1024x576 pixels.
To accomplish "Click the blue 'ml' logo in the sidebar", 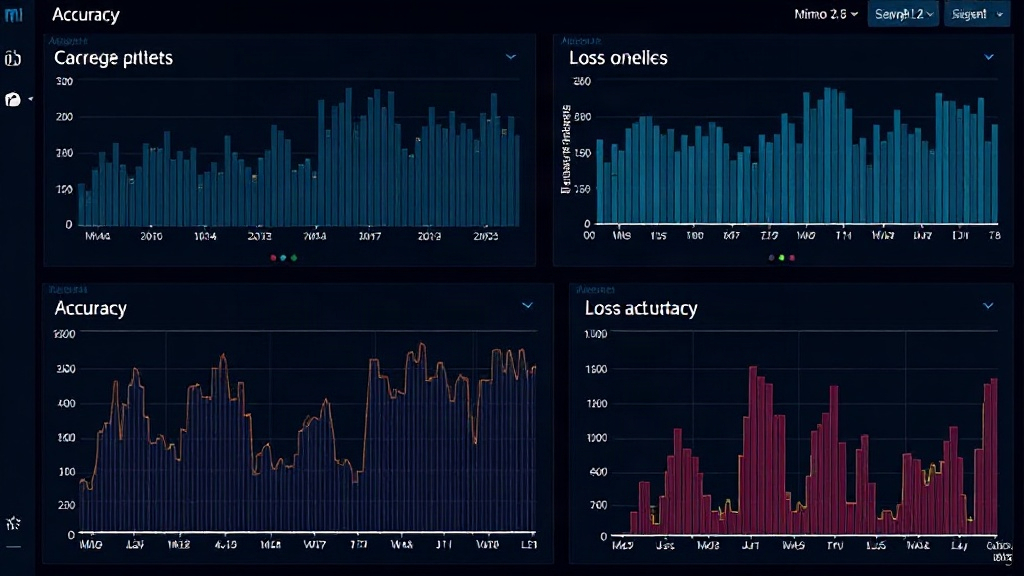I will click(x=13, y=14).
